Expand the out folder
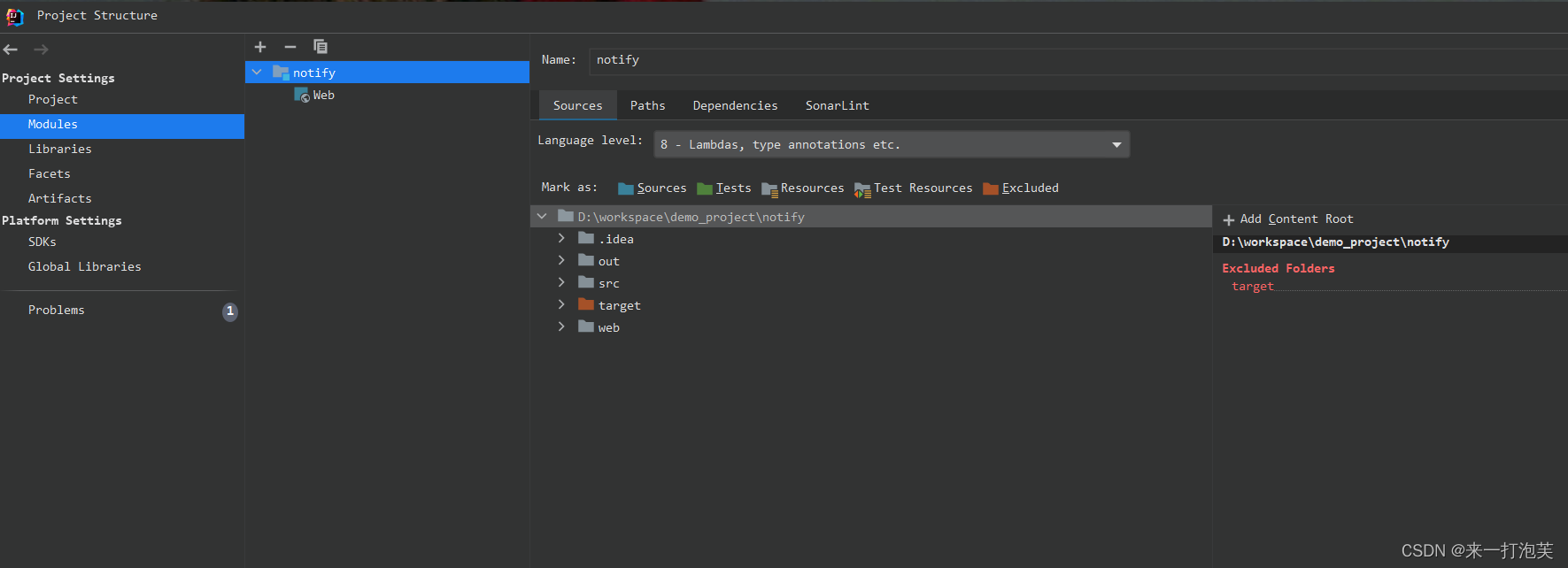The width and height of the screenshot is (1568, 568). (561, 260)
